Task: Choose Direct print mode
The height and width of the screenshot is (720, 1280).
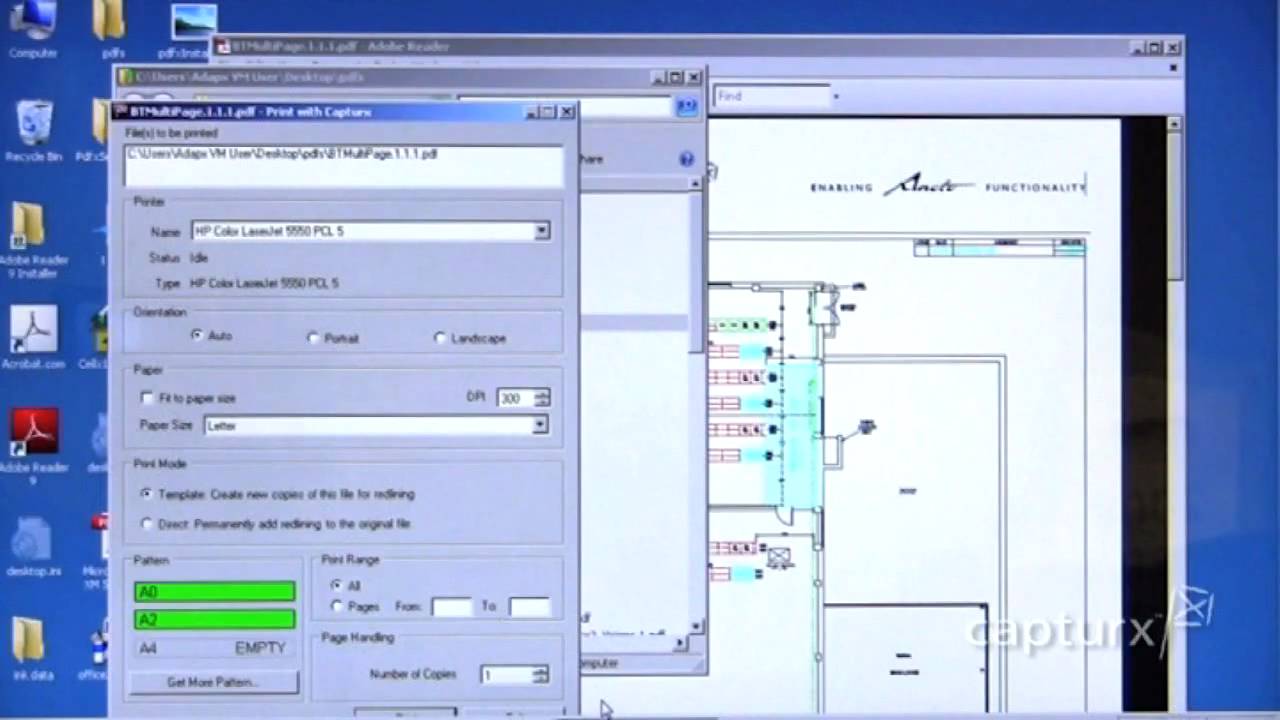Action: (x=147, y=523)
